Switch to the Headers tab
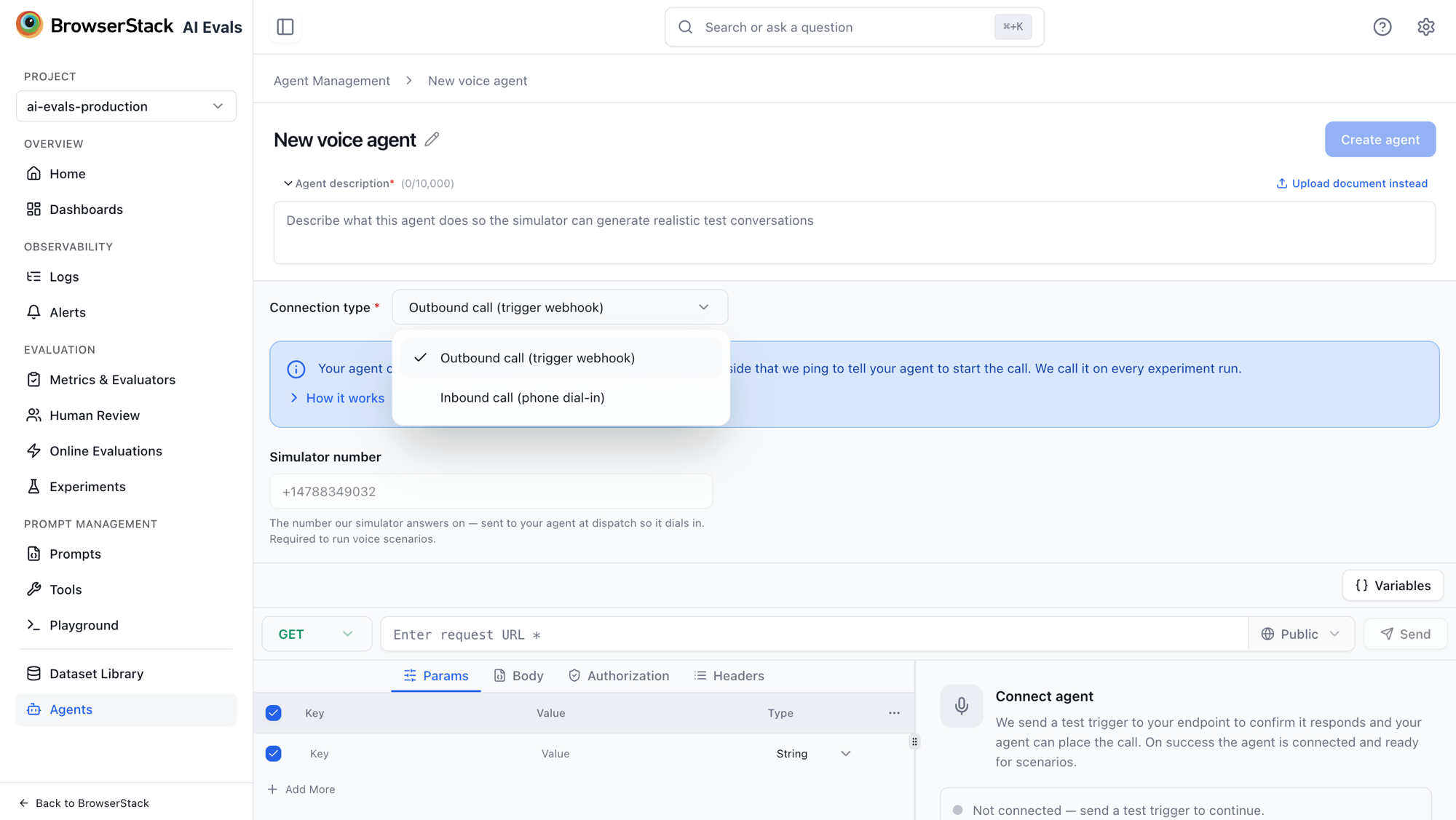The width and height of the screenshot is (1456, 820). coord(729,676)
